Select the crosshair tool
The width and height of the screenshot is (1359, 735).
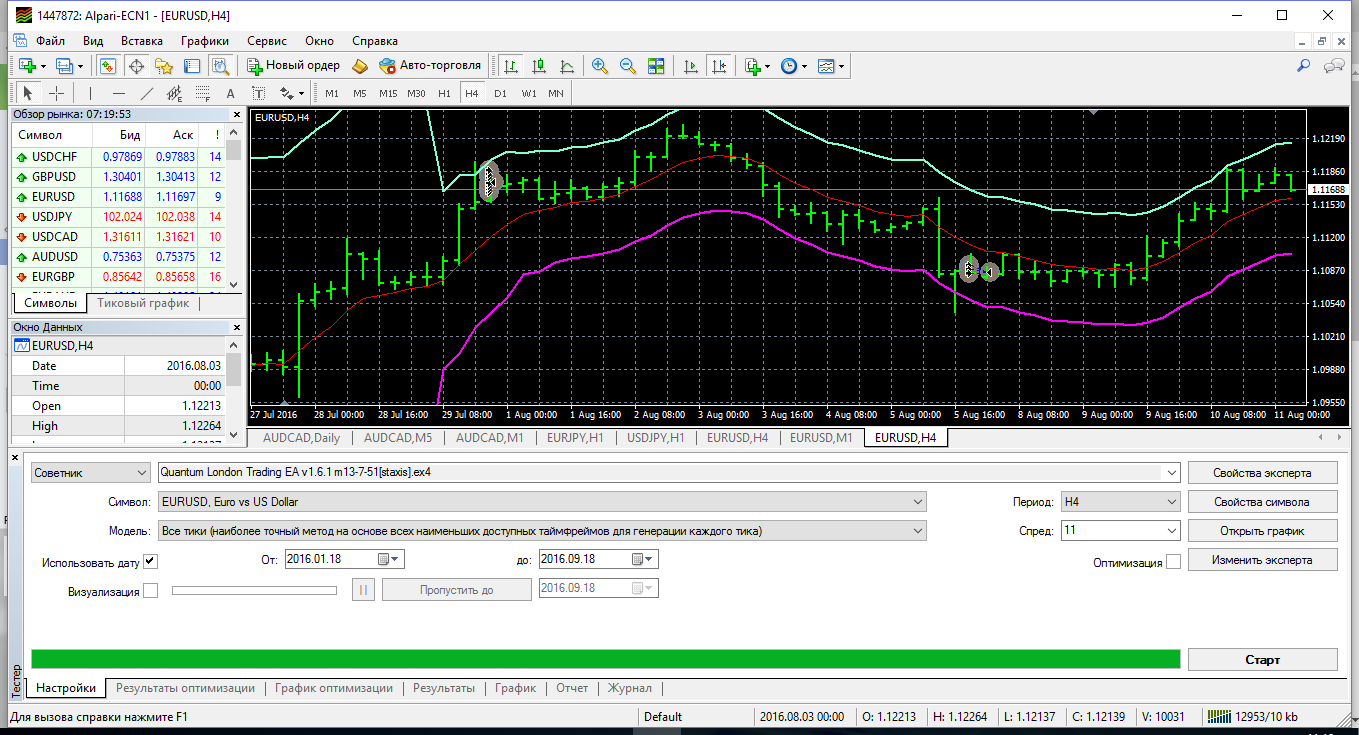[56, 93]
